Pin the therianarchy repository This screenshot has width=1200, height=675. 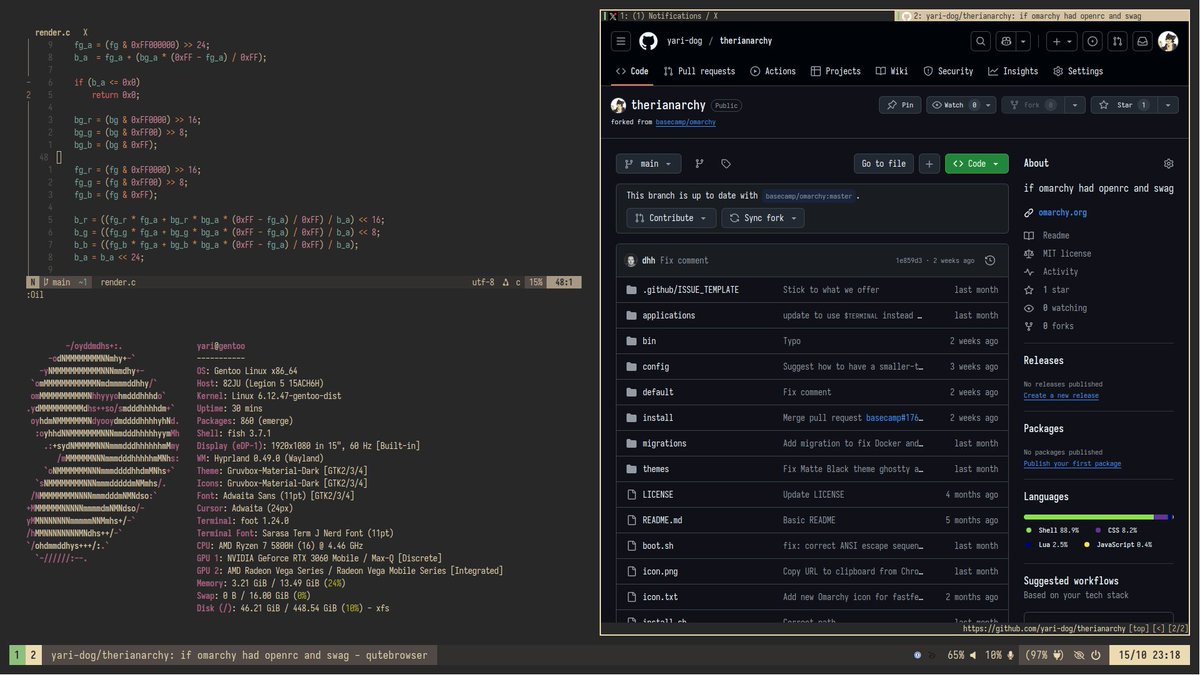901,105
